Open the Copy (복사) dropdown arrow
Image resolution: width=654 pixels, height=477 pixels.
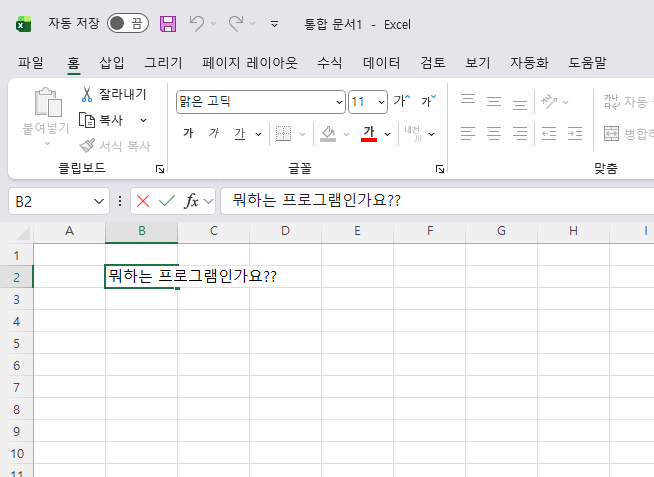(143, 119)
